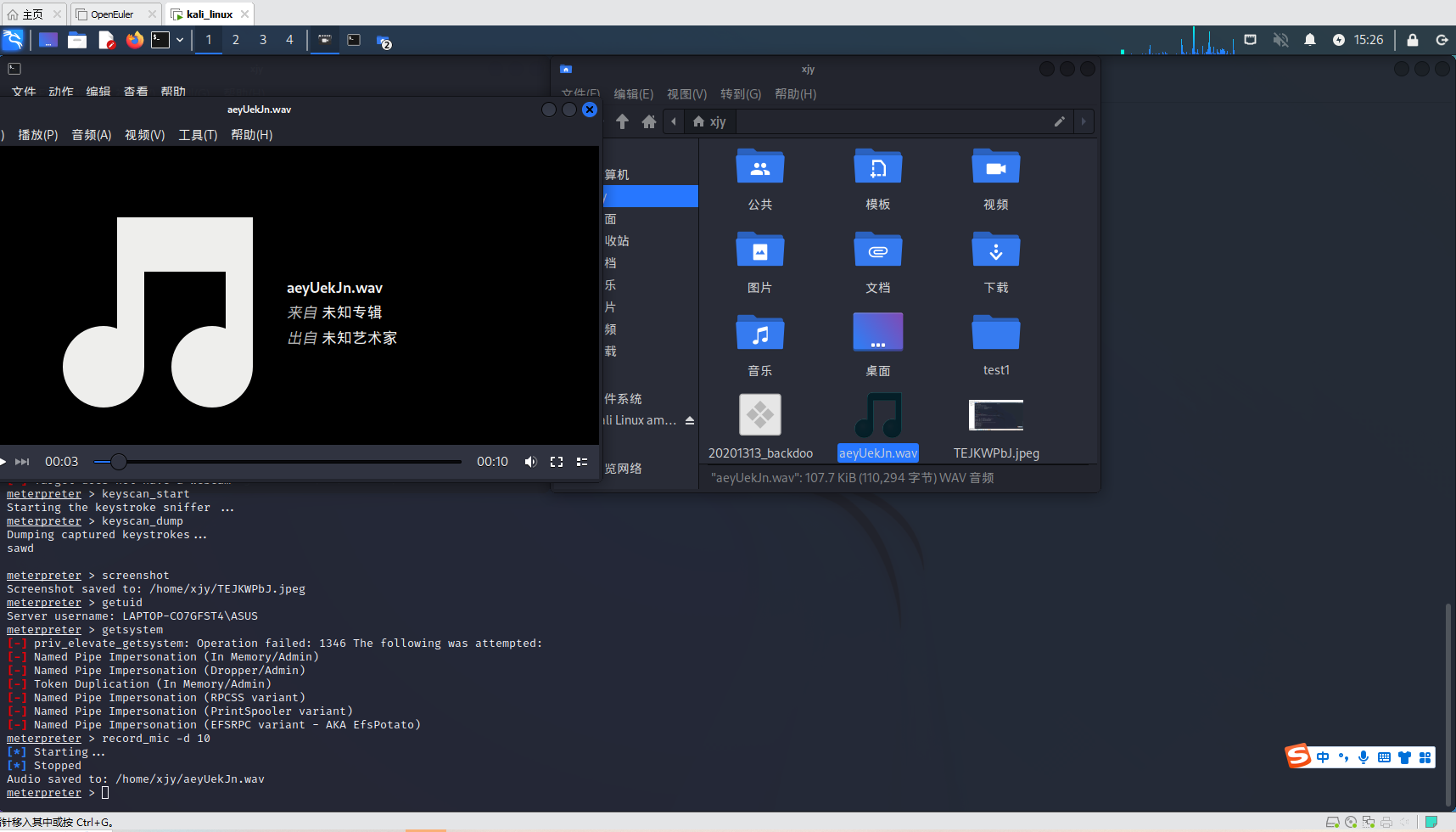The image size is (1456, 832).
Task: Go to home folder in file manager
Action: 649,121
